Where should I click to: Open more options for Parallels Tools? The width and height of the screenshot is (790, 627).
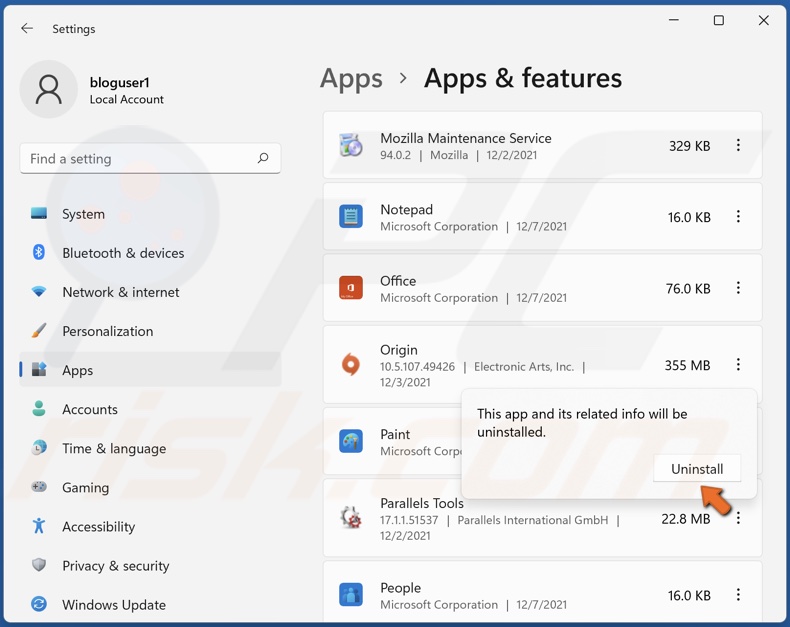coord(738,518)
